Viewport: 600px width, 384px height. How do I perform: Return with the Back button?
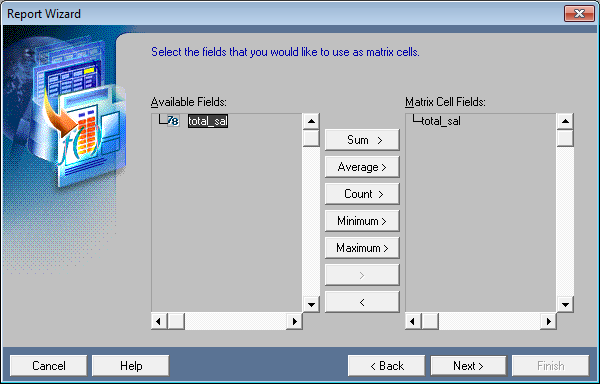click(x=386, y=366)
